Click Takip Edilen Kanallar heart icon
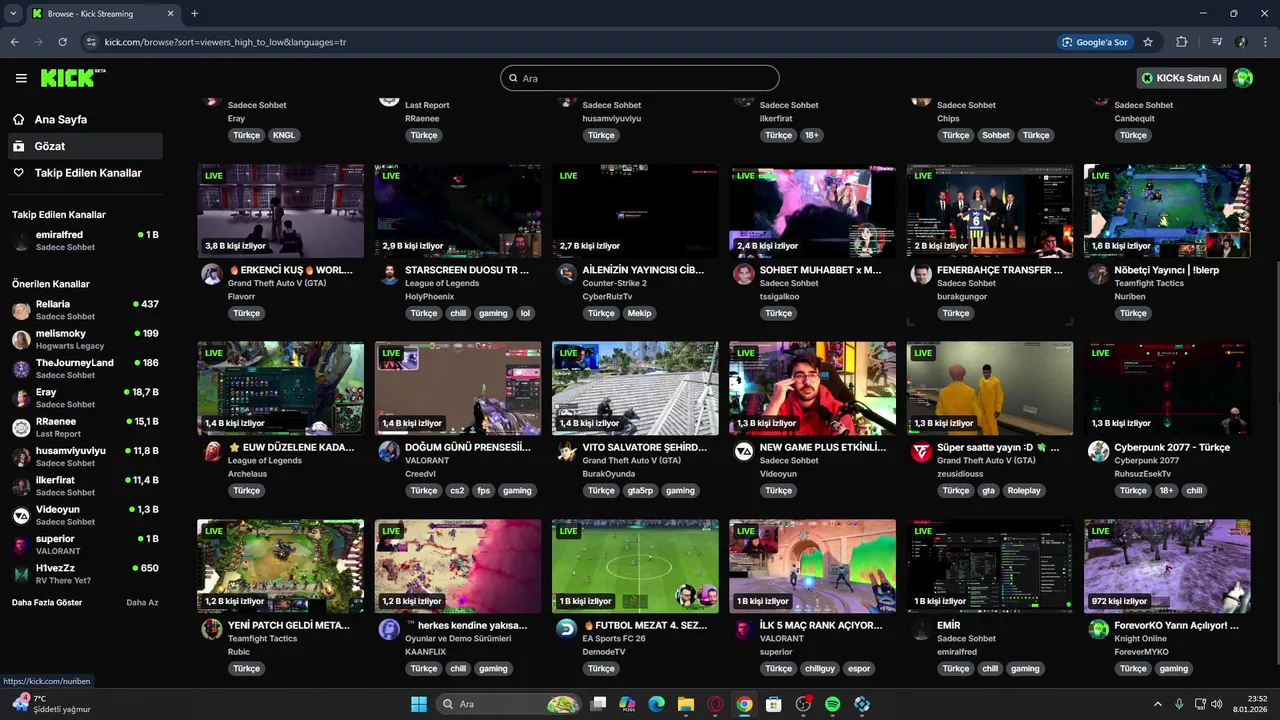The image size is (1280, 720). [18, 173]
